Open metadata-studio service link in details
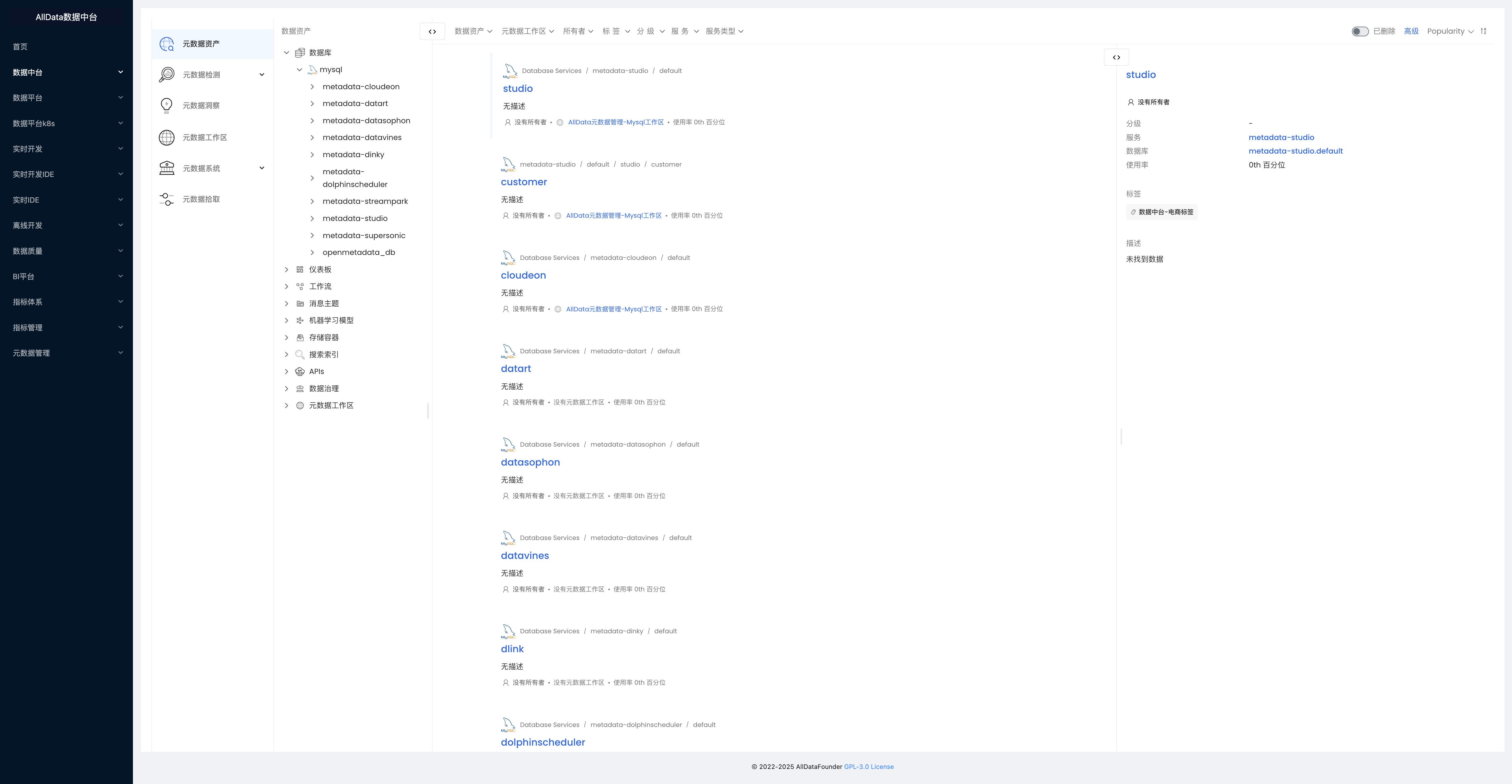The image size is (1512, 784). click(x=1281, y=138)
